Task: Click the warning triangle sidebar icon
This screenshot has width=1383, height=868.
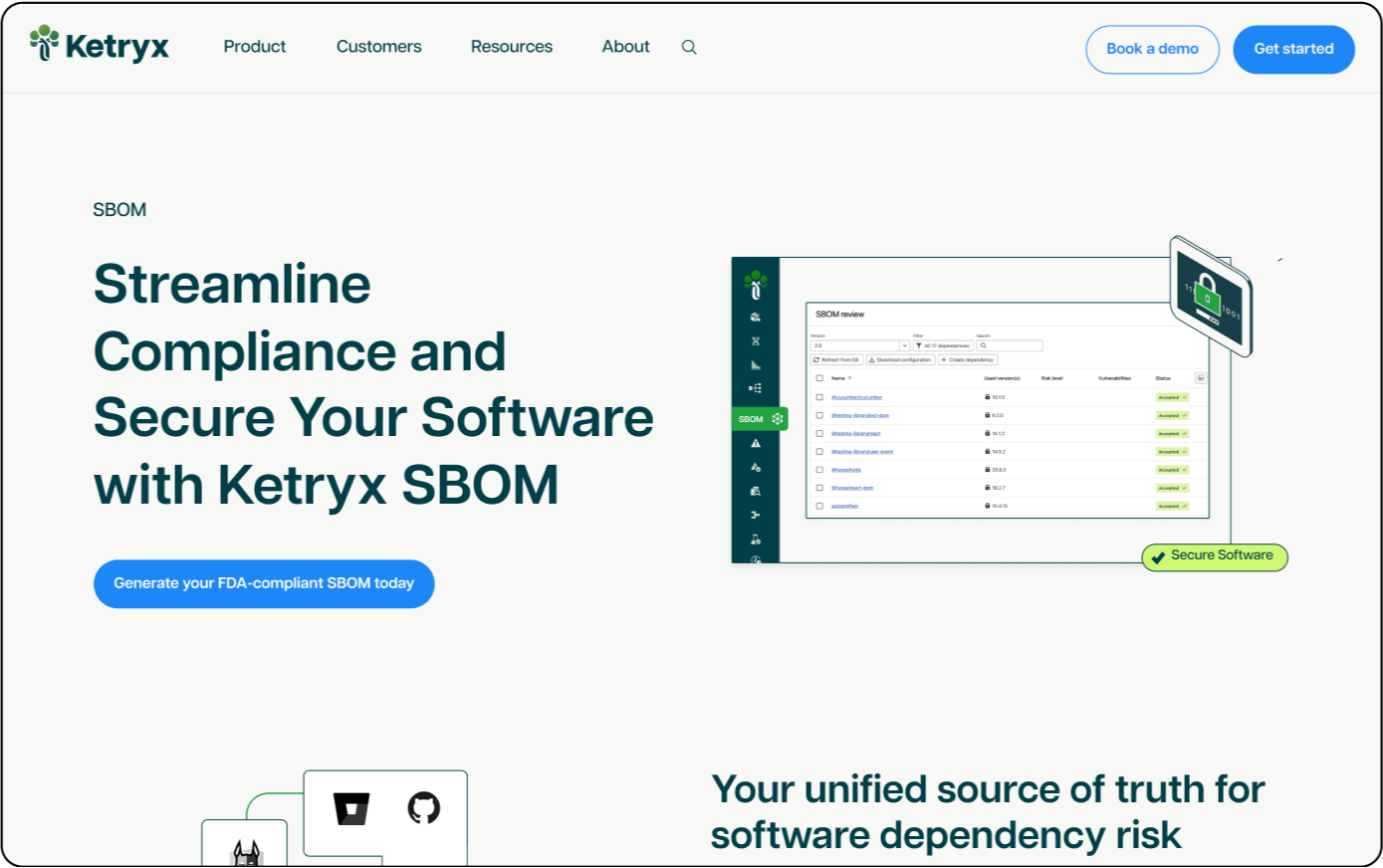Action: (756, 443)
